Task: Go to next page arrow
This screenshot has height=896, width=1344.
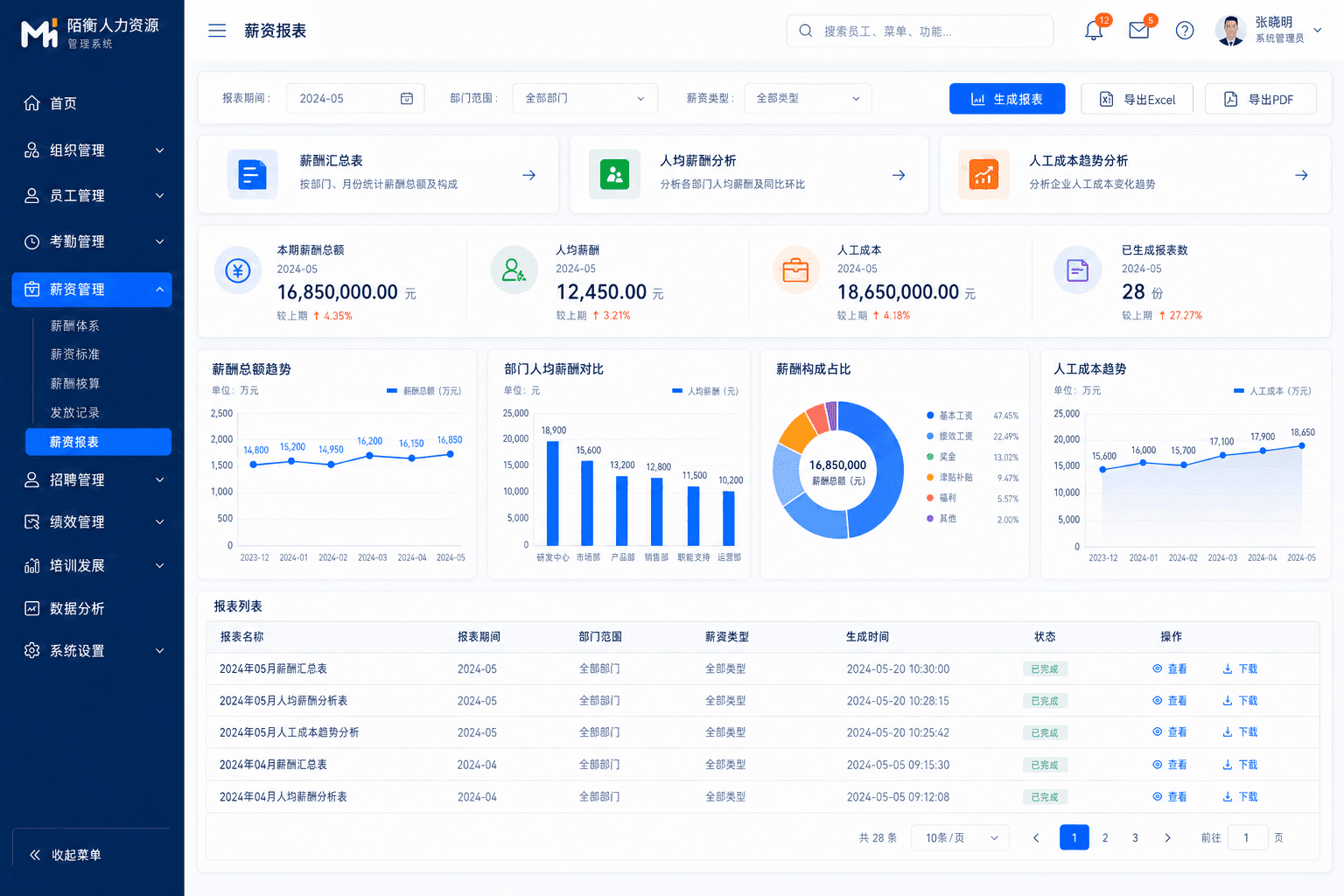Action: click(1167, 837)
